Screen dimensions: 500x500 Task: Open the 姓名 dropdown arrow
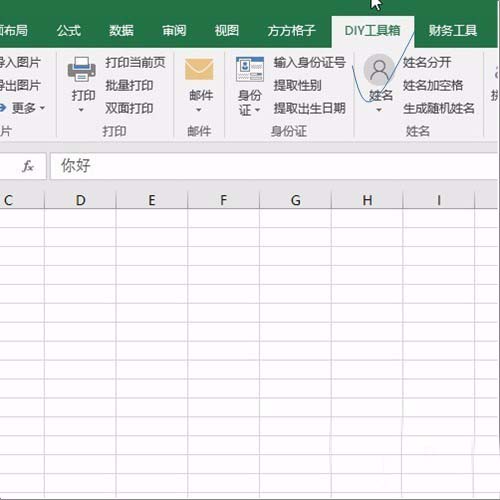coord(379,110)
